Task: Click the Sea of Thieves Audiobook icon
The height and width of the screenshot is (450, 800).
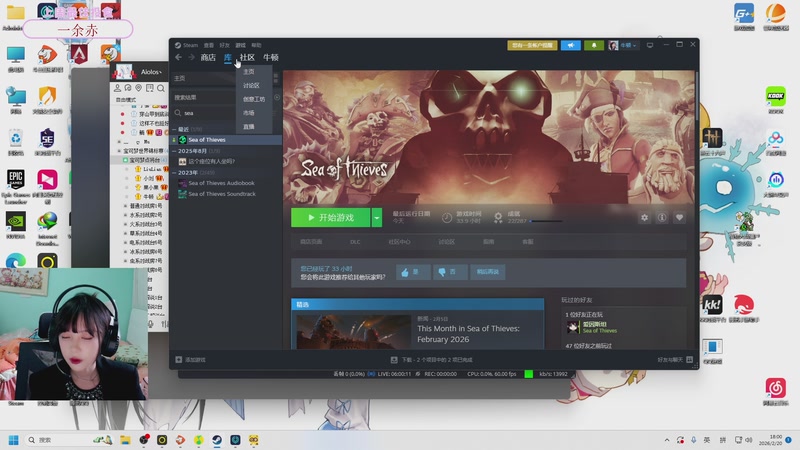Action: click(182, 183)
